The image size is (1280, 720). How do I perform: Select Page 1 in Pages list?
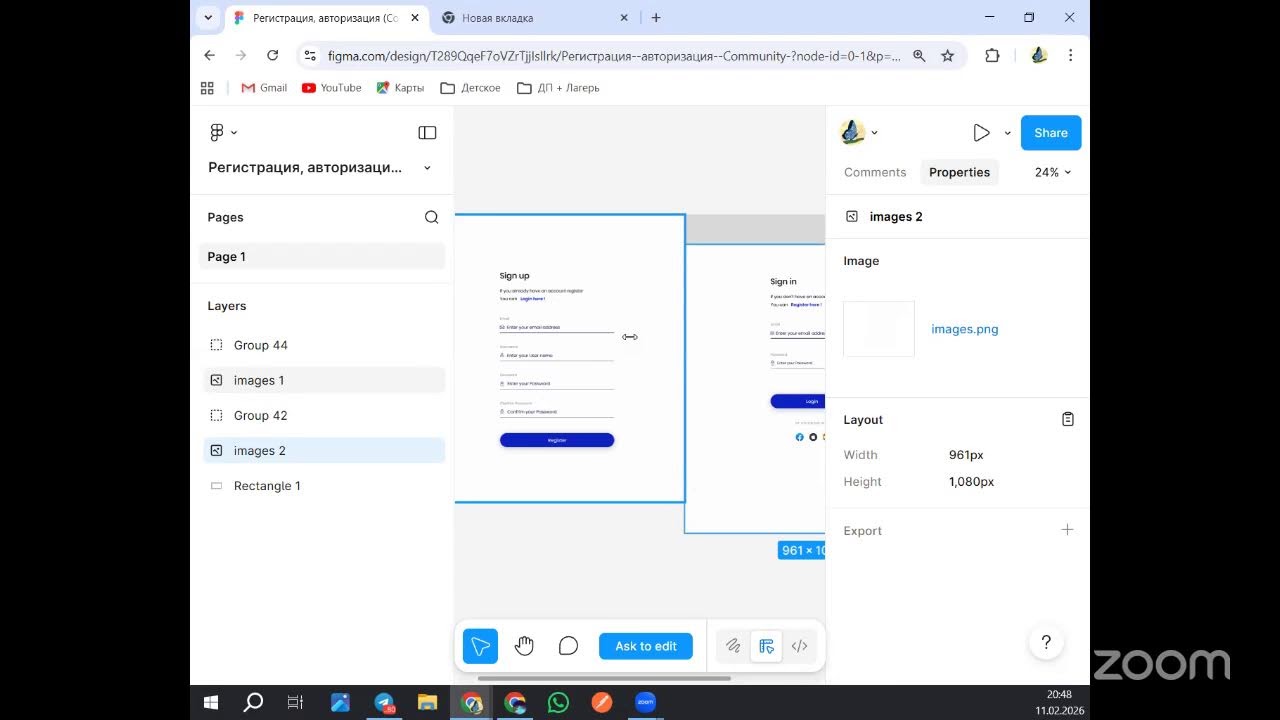click(322, 257)
